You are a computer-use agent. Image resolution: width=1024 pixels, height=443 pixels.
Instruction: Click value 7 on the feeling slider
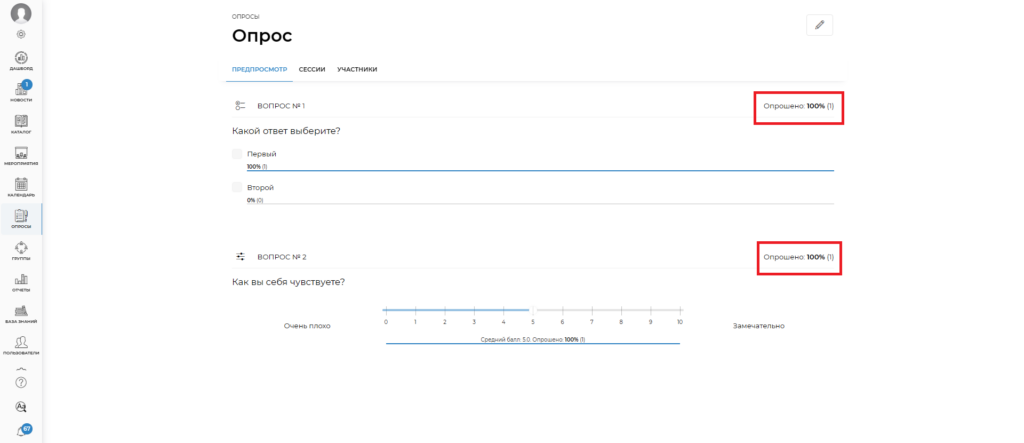[592, 311]
